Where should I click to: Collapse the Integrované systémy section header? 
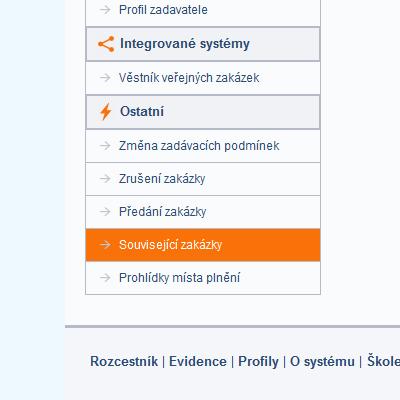203,44
